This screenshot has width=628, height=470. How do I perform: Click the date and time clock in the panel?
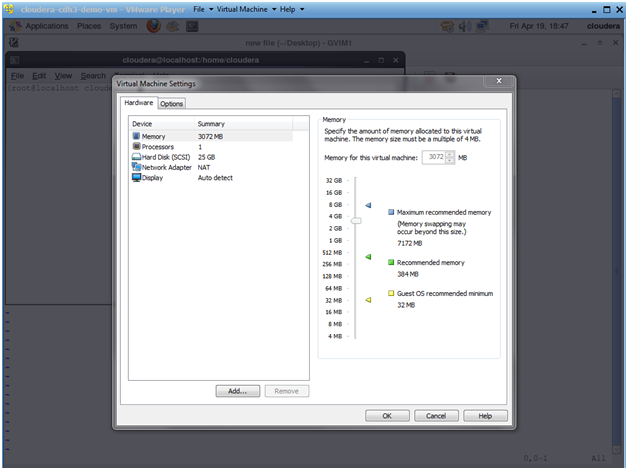coord(539,26)
